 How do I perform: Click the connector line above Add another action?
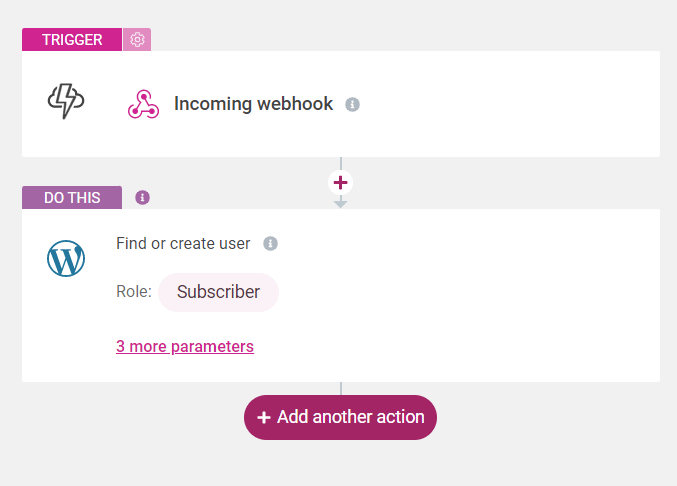point(341,388)
